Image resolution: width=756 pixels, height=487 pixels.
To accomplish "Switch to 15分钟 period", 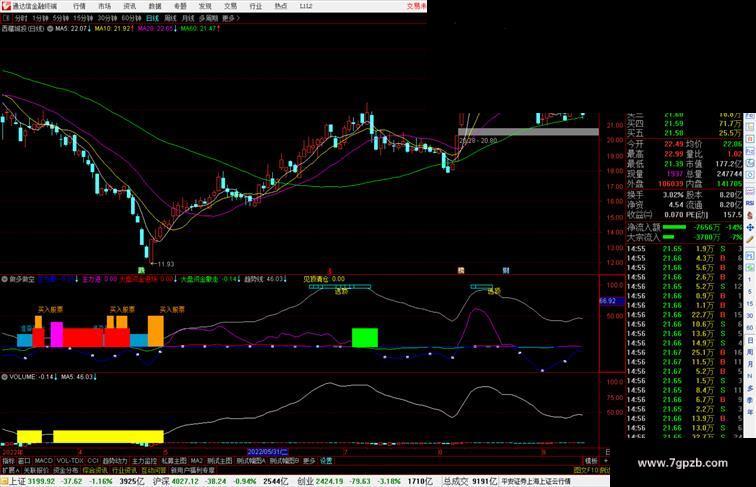I will pos(83,18).
